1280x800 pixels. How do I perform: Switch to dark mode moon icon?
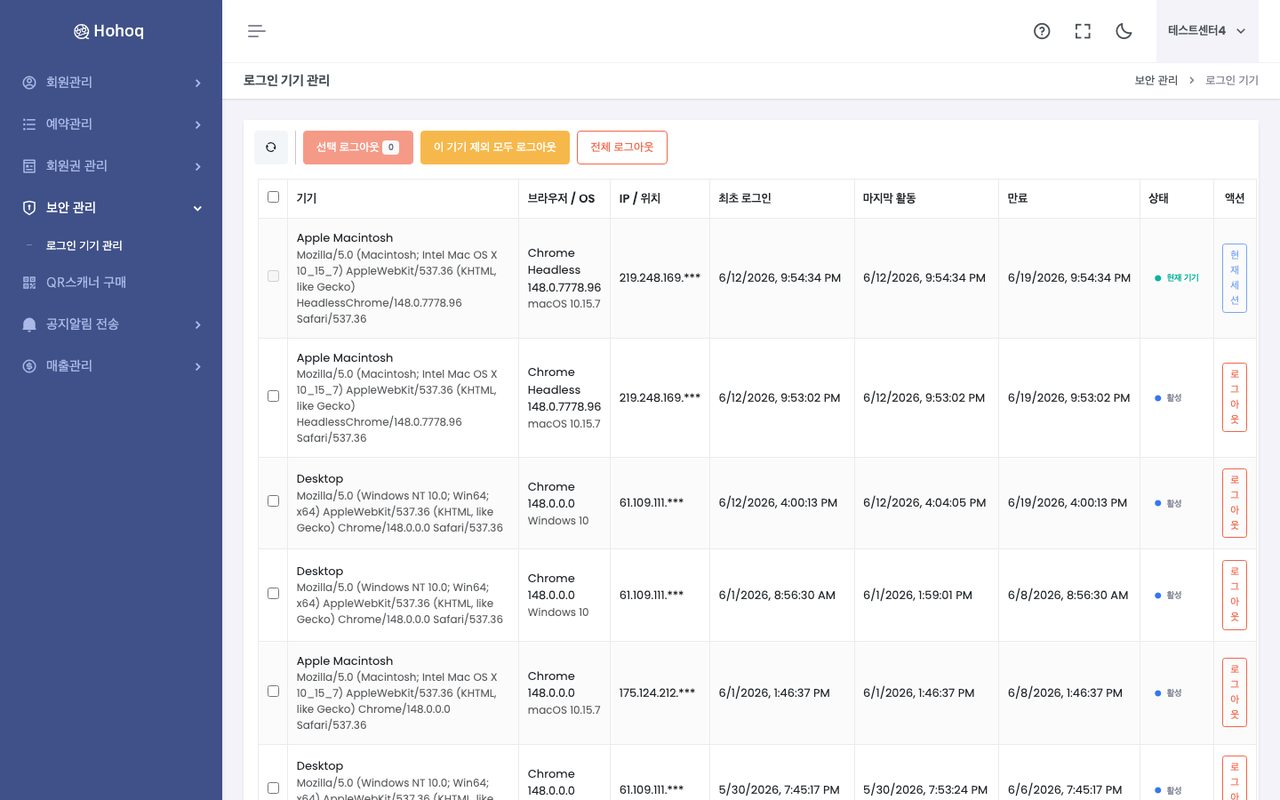pos(1124,31)
